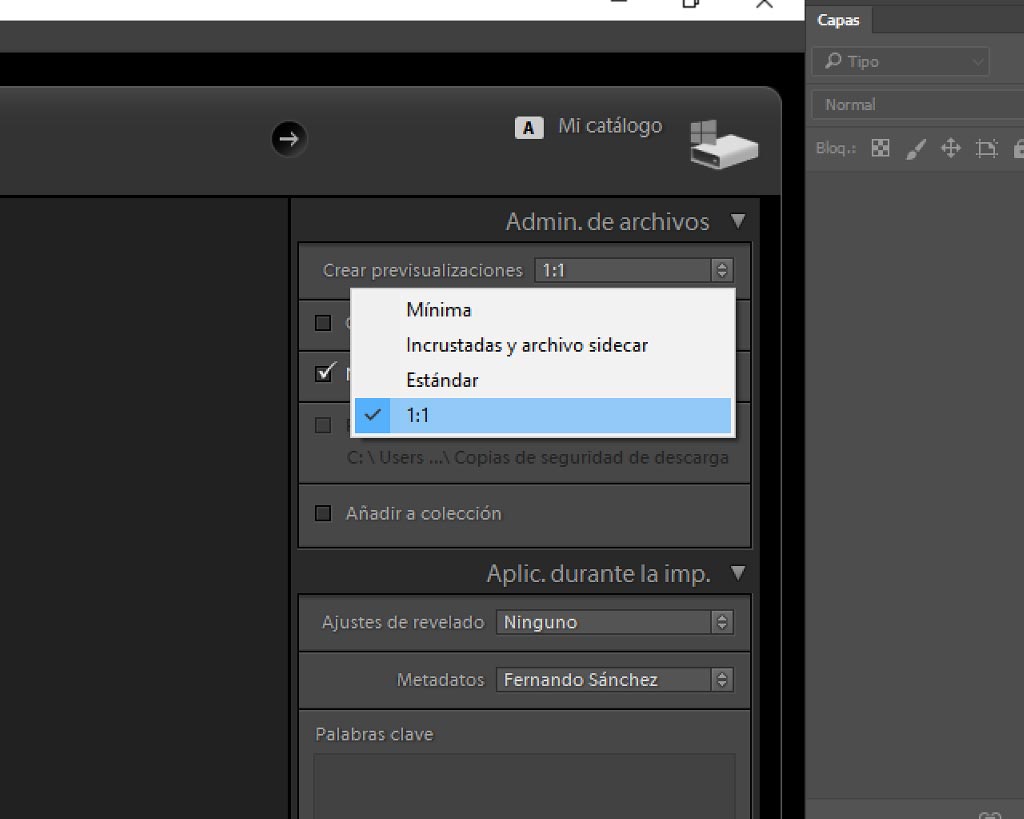Image resolution: width=1024 pixels, height=819 pixels.
Task: Select Mínima preview option
Action: point(543,310)
